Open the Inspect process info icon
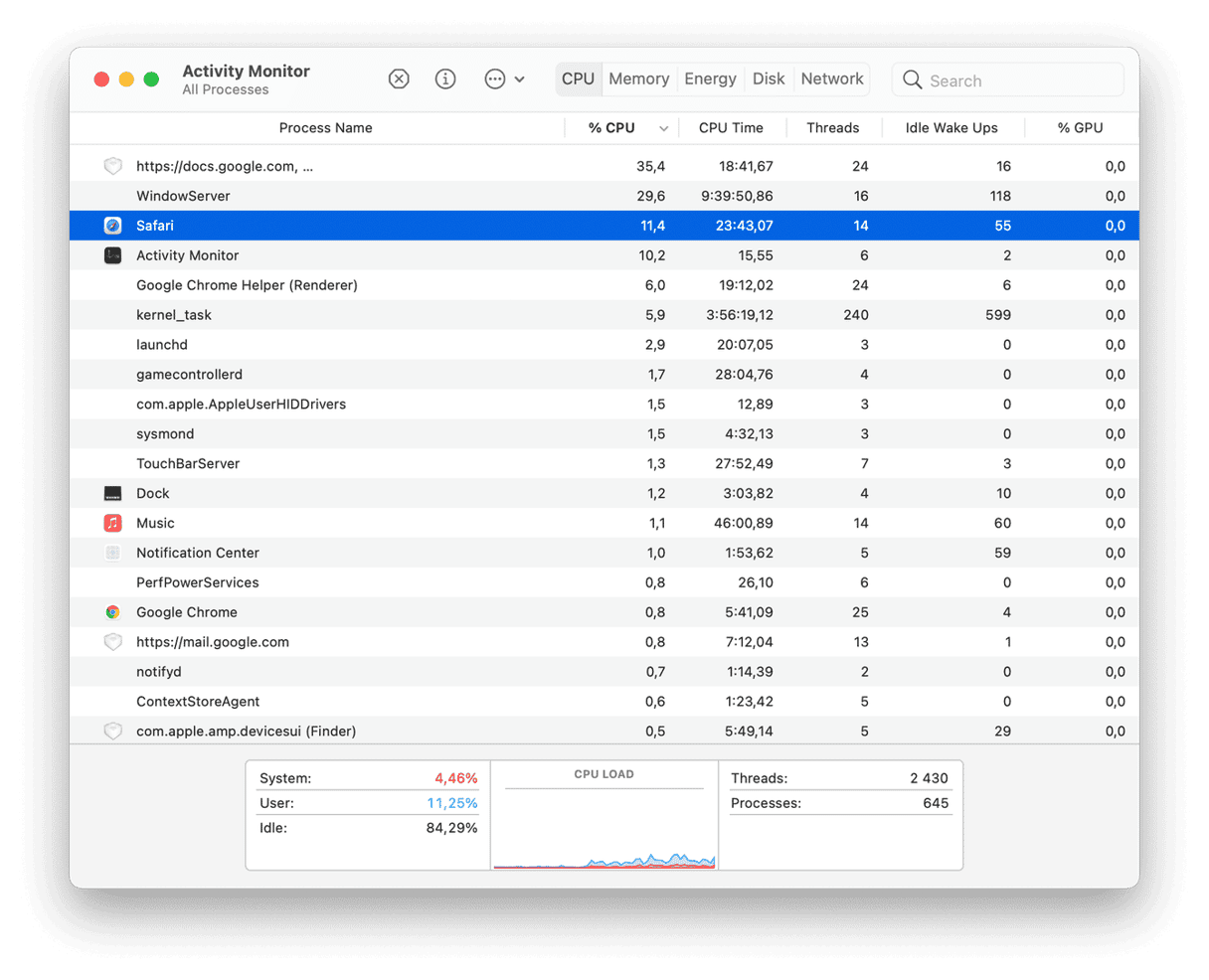Viewport: 1209px width, 980px height. (x=445, y=79)
